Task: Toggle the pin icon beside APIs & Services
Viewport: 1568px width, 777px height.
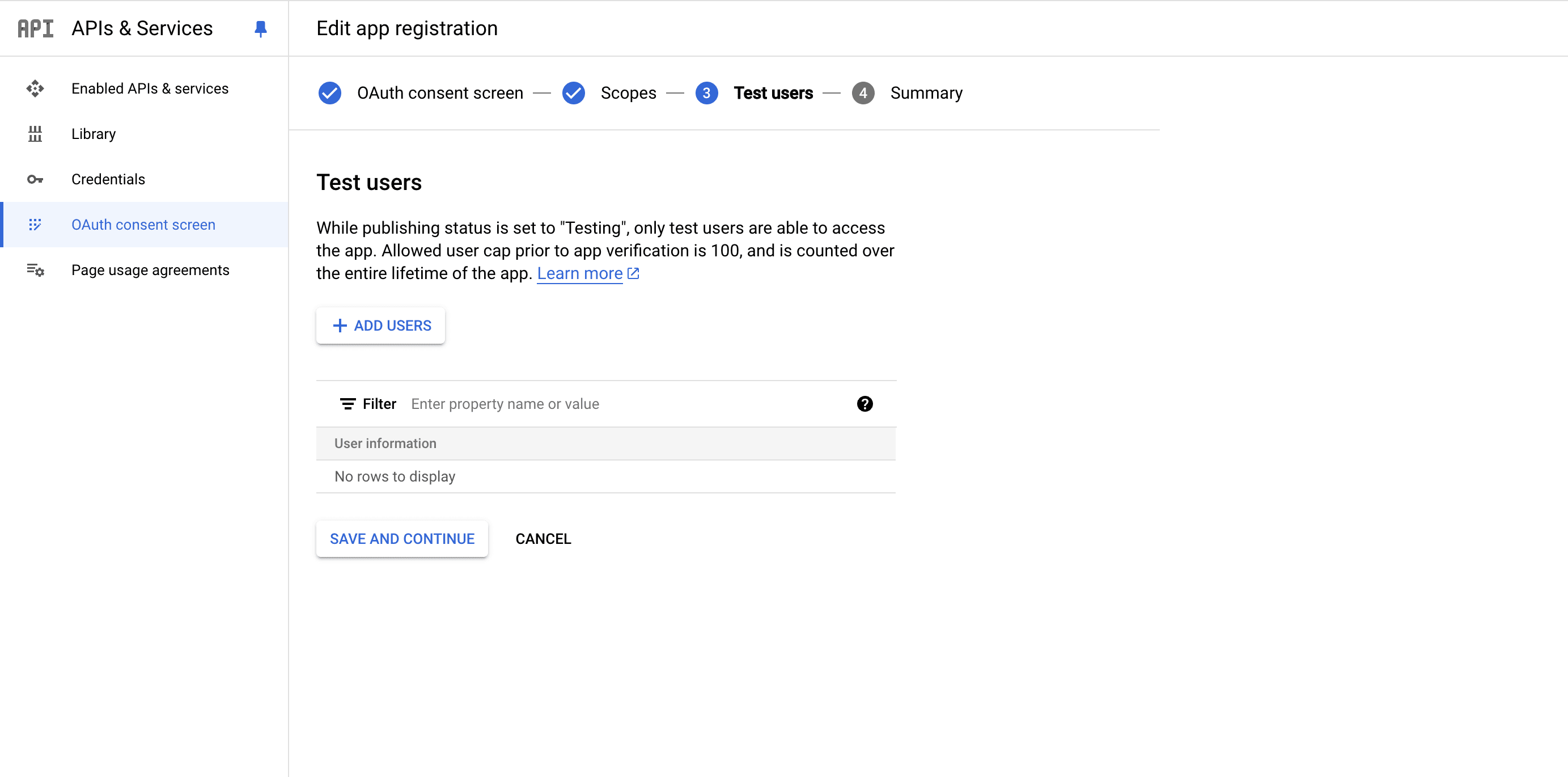Action: 261,28
